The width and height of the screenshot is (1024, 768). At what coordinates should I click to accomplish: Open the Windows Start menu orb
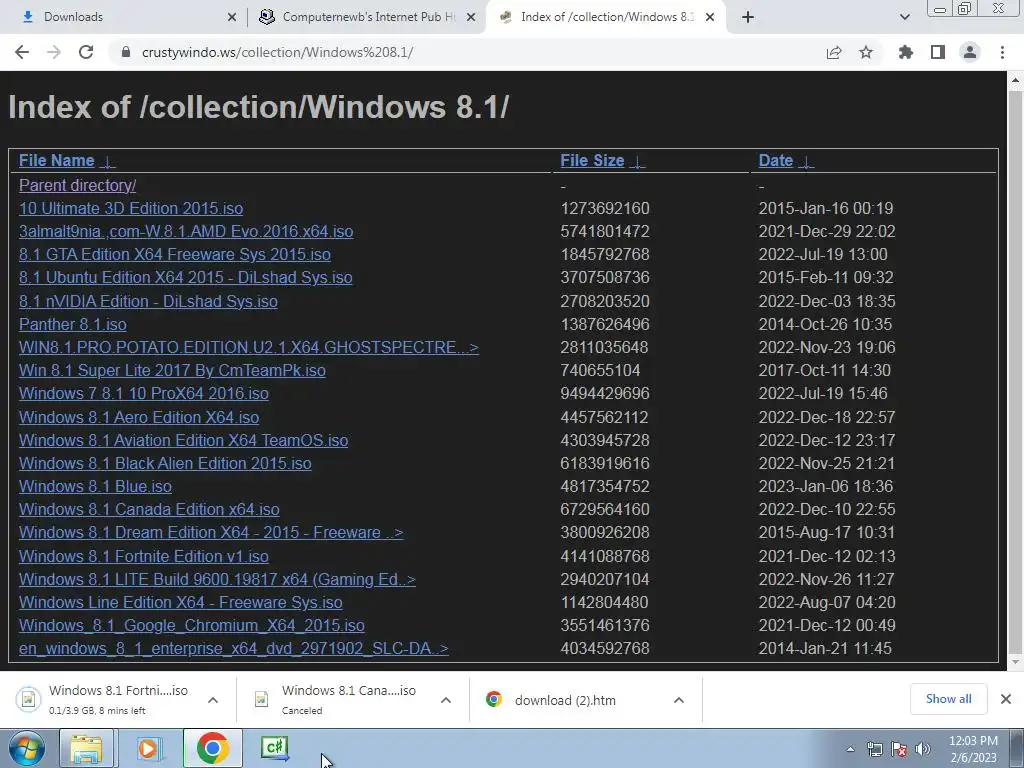[27, 748]
